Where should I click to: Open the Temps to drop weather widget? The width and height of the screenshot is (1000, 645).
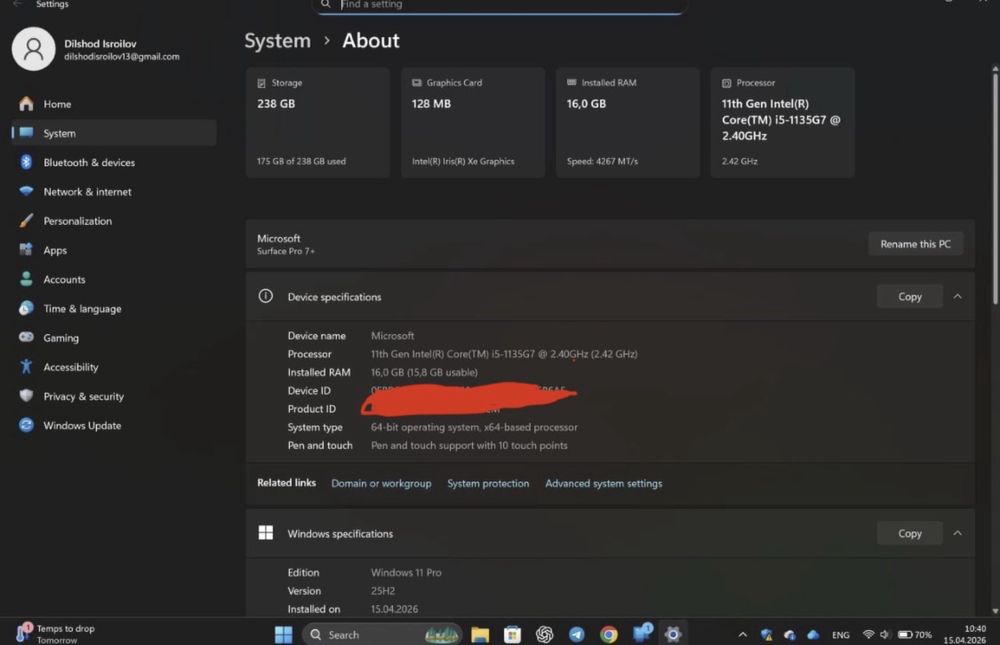pos(56,634)
